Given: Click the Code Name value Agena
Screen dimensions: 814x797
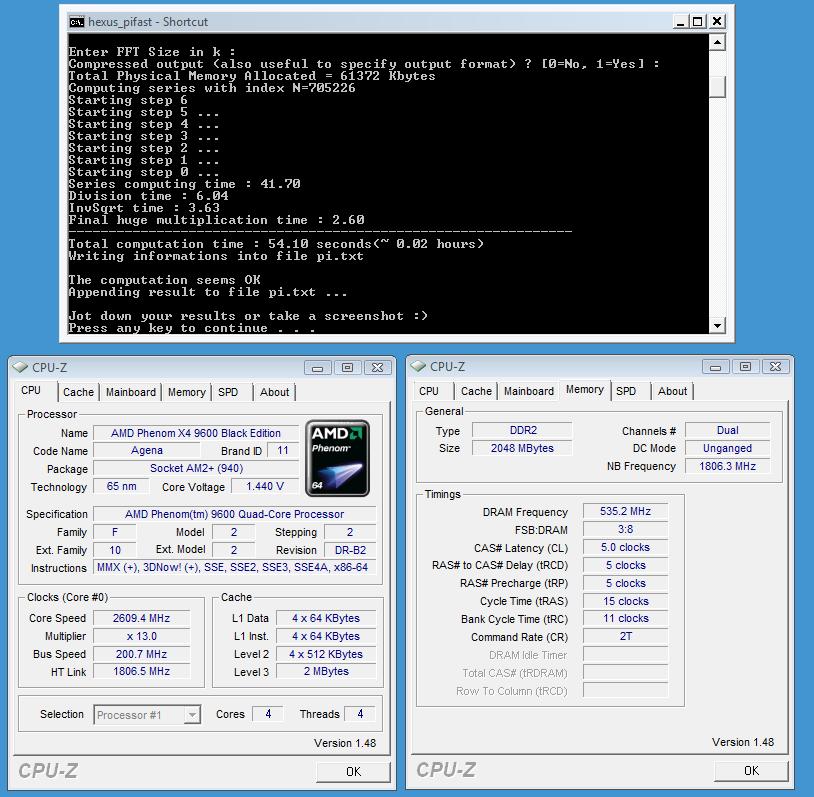Looking at the screenshot, I should (147, 450).
